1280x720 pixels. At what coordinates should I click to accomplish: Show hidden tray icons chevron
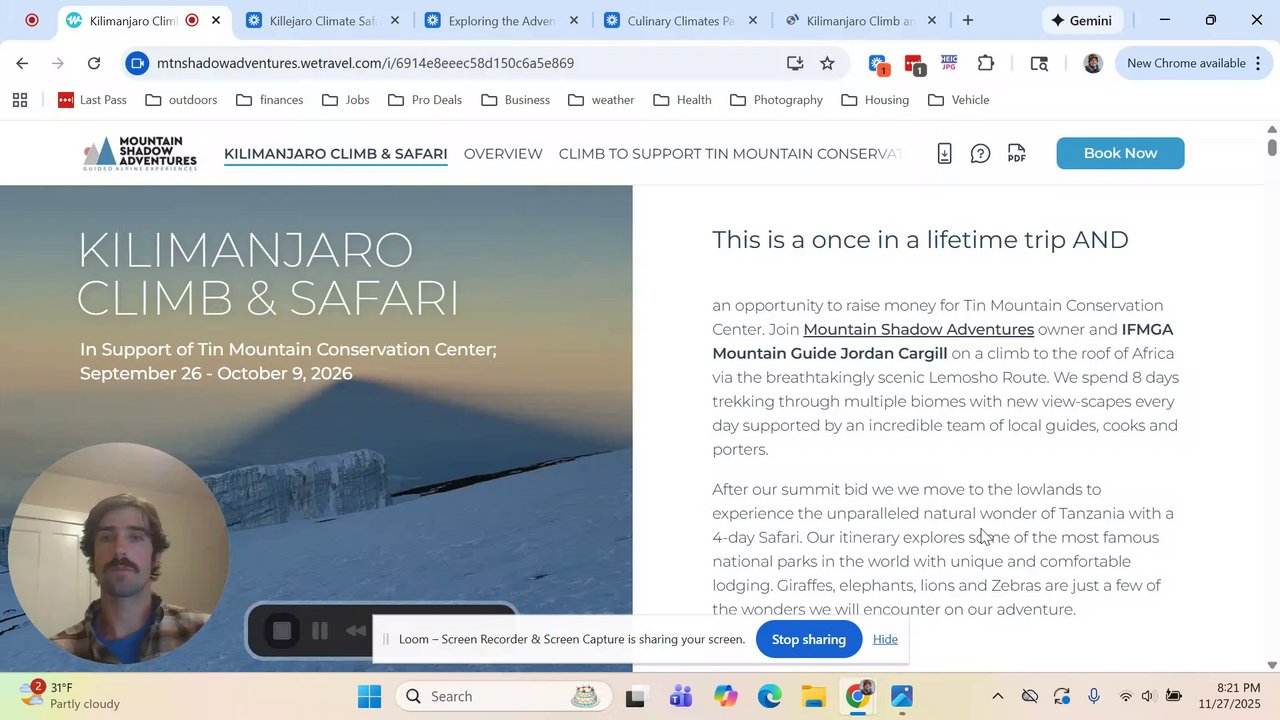click(997, 696)
